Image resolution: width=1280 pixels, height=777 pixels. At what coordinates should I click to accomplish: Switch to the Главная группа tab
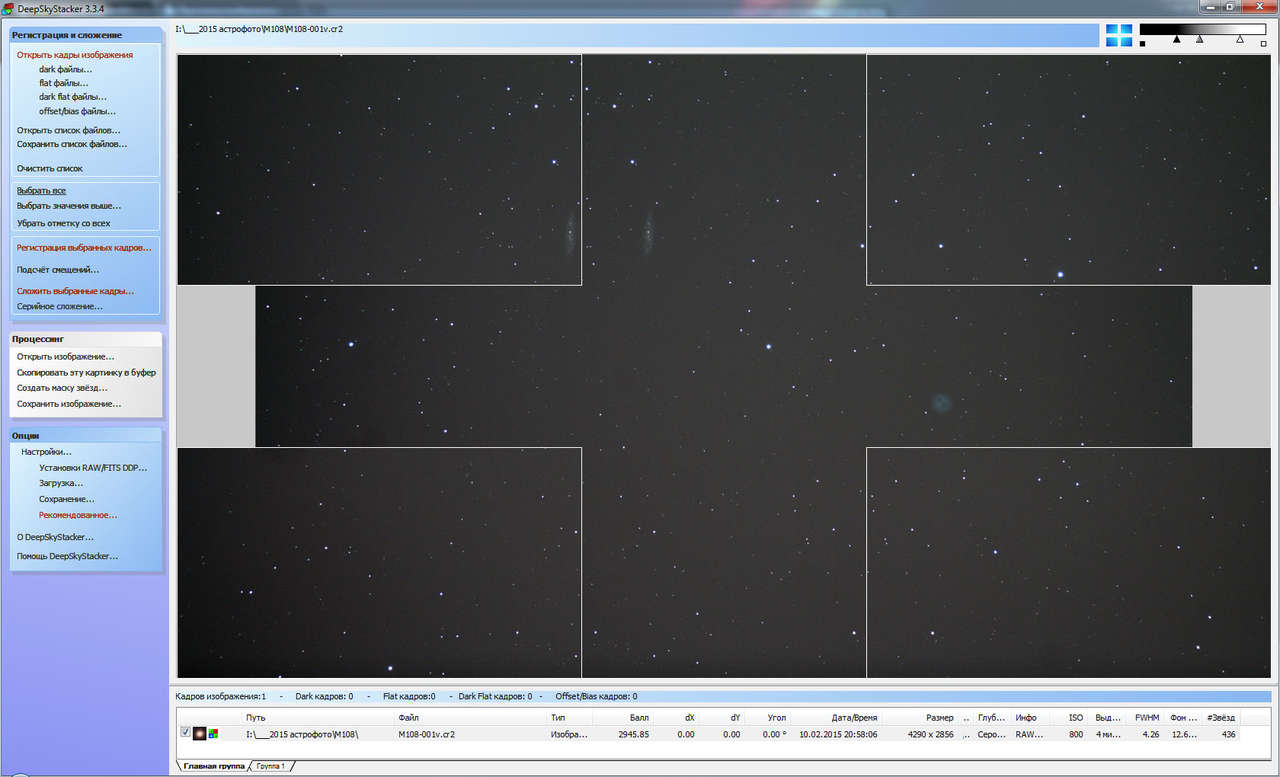point(214,766)
